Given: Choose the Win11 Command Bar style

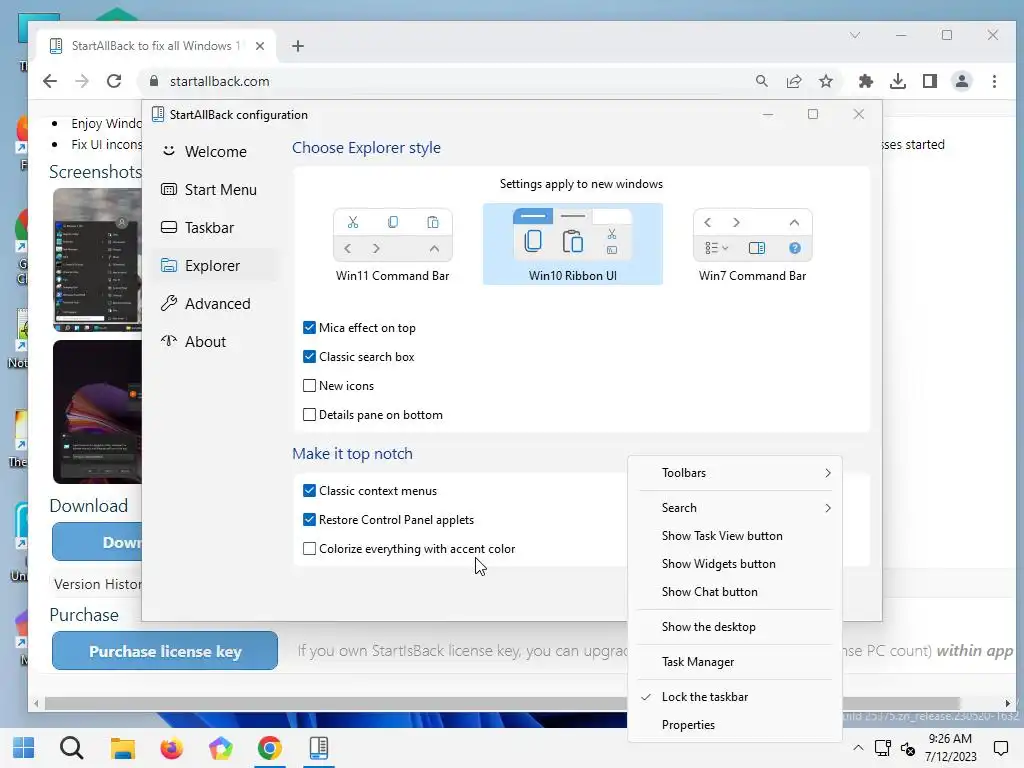Looking at the screenshot, I should [x=392, y=244].
